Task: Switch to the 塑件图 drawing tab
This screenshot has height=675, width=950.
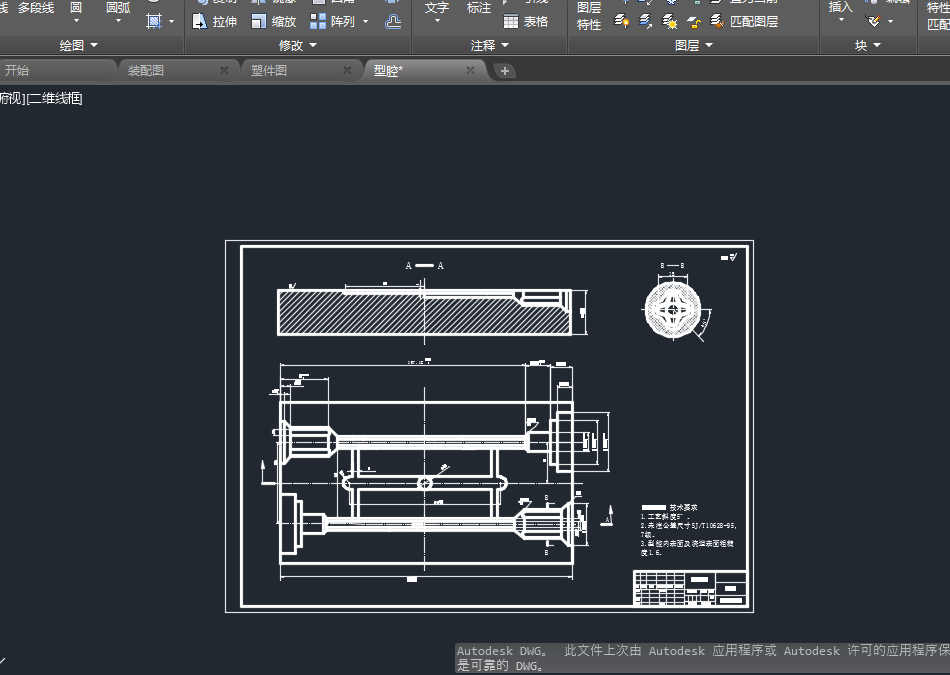Action: point(269,70)
